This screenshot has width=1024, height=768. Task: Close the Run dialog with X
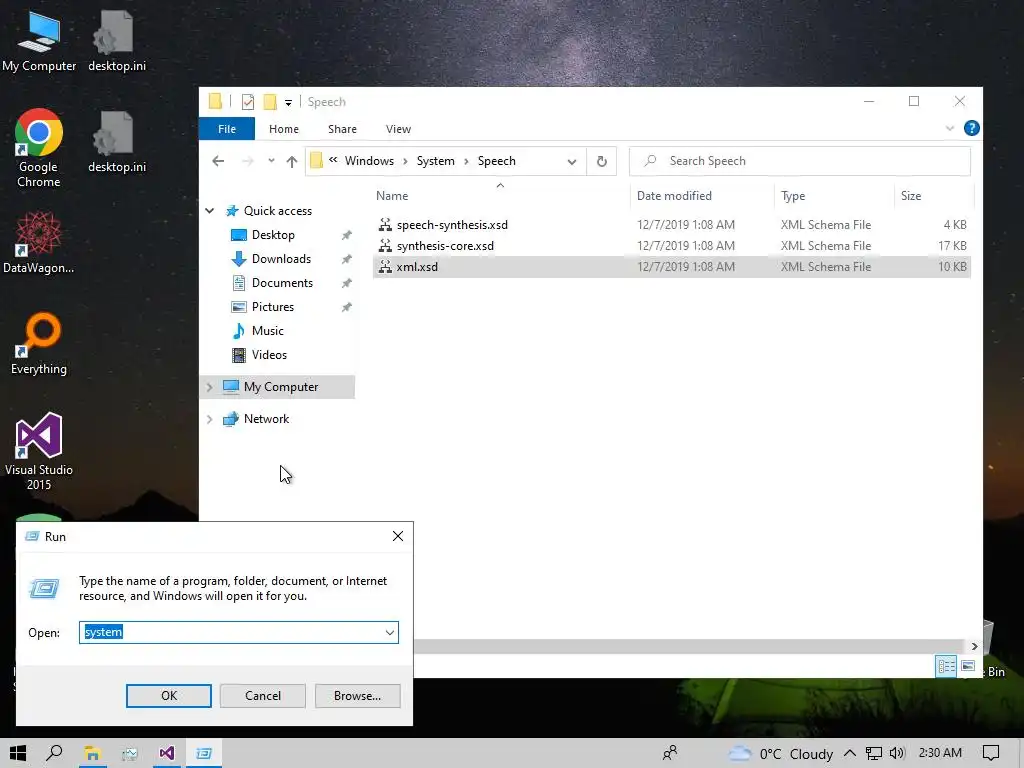(398, 536)
